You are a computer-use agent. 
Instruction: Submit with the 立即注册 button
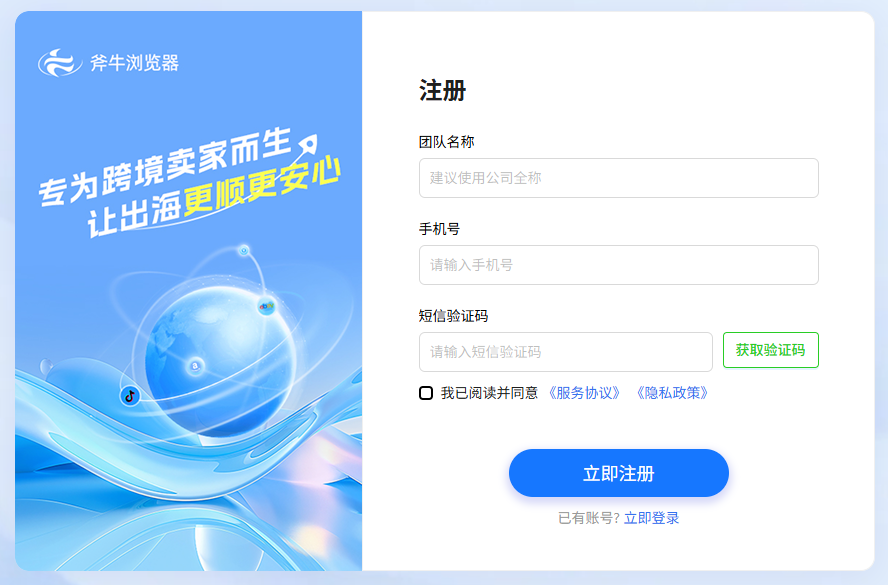[618, 473]
